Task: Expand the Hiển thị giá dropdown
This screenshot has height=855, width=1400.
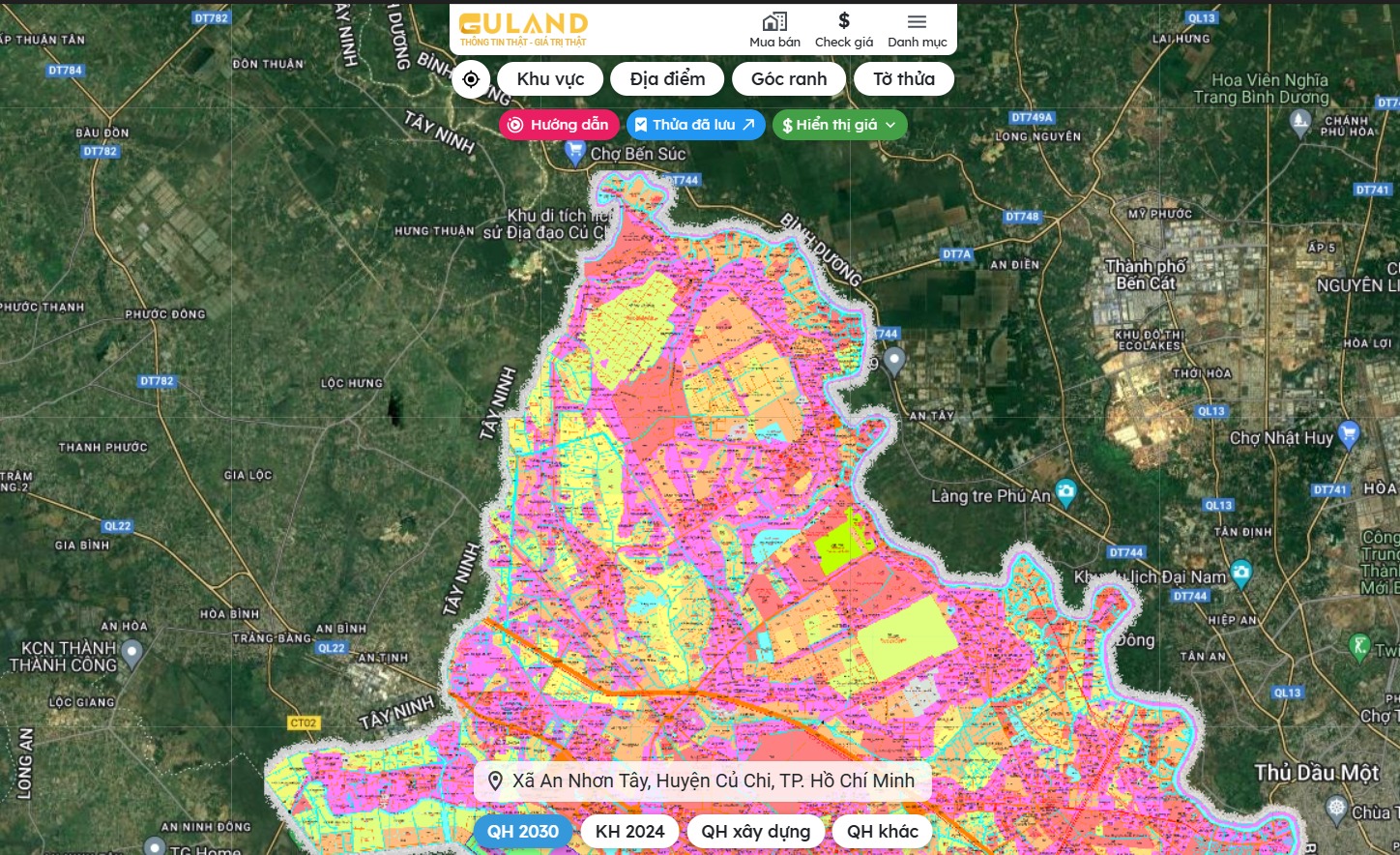Action: pyautogui.click(x=840, y=125)
